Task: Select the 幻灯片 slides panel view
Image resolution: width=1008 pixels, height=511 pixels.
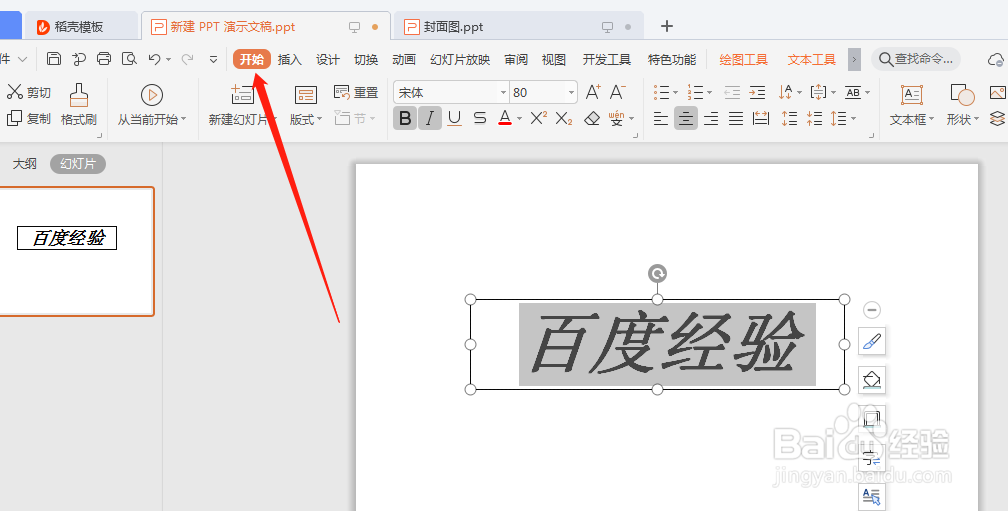Action: click(x=78, y=164)
